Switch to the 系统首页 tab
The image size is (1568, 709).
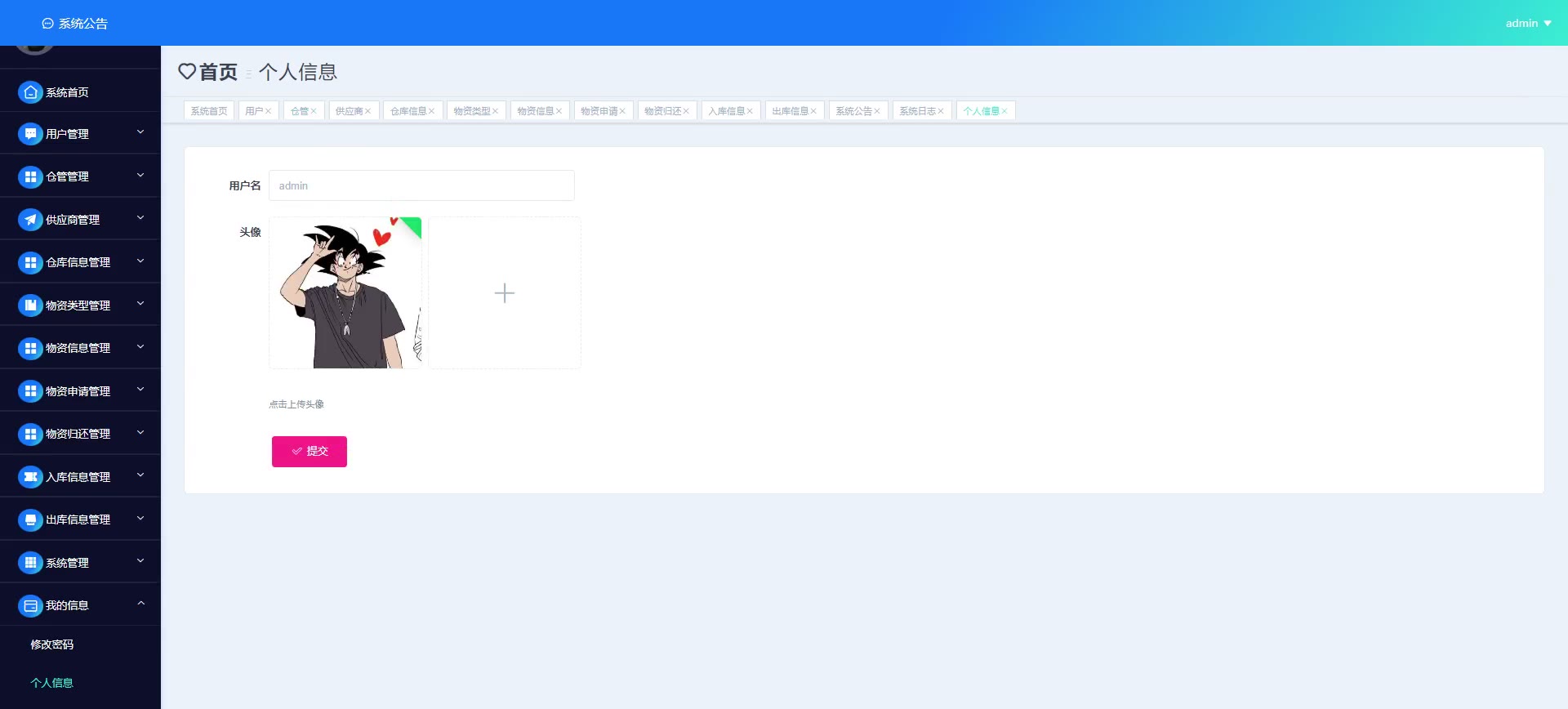(x=209, y=111)
